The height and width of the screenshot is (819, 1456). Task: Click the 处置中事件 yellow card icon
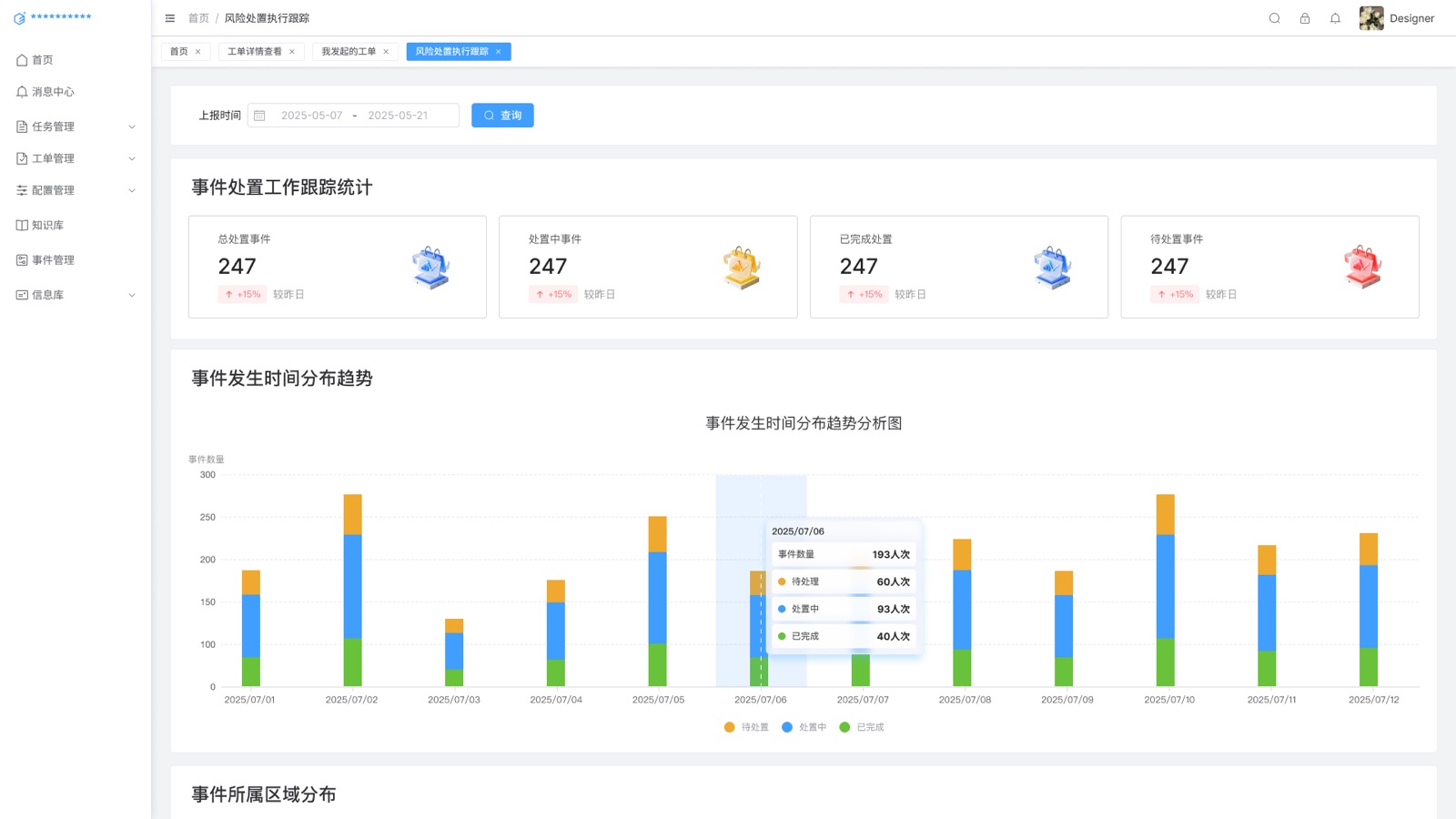(x=742, y=268)
